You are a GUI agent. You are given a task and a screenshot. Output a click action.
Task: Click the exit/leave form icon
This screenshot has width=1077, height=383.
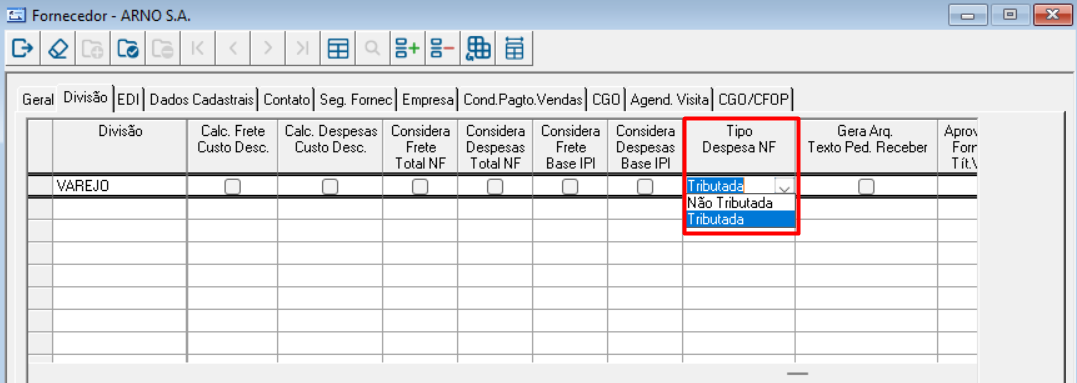tap(23, 49)
